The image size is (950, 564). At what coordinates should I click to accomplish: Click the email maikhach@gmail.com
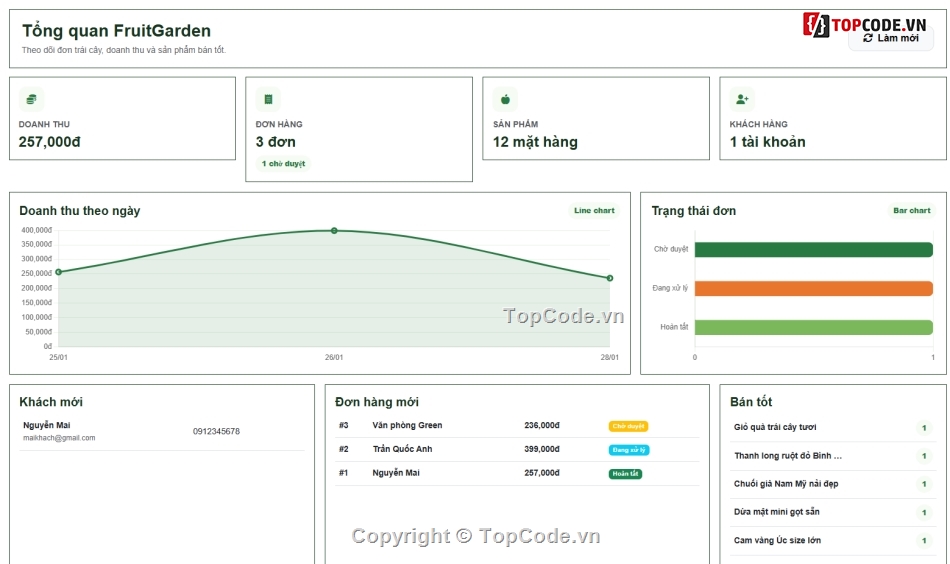pos(59,437)
